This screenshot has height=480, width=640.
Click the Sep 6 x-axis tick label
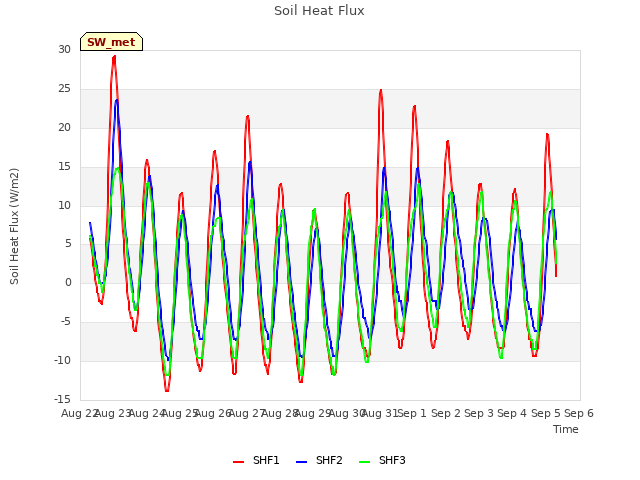click(579, 413)
